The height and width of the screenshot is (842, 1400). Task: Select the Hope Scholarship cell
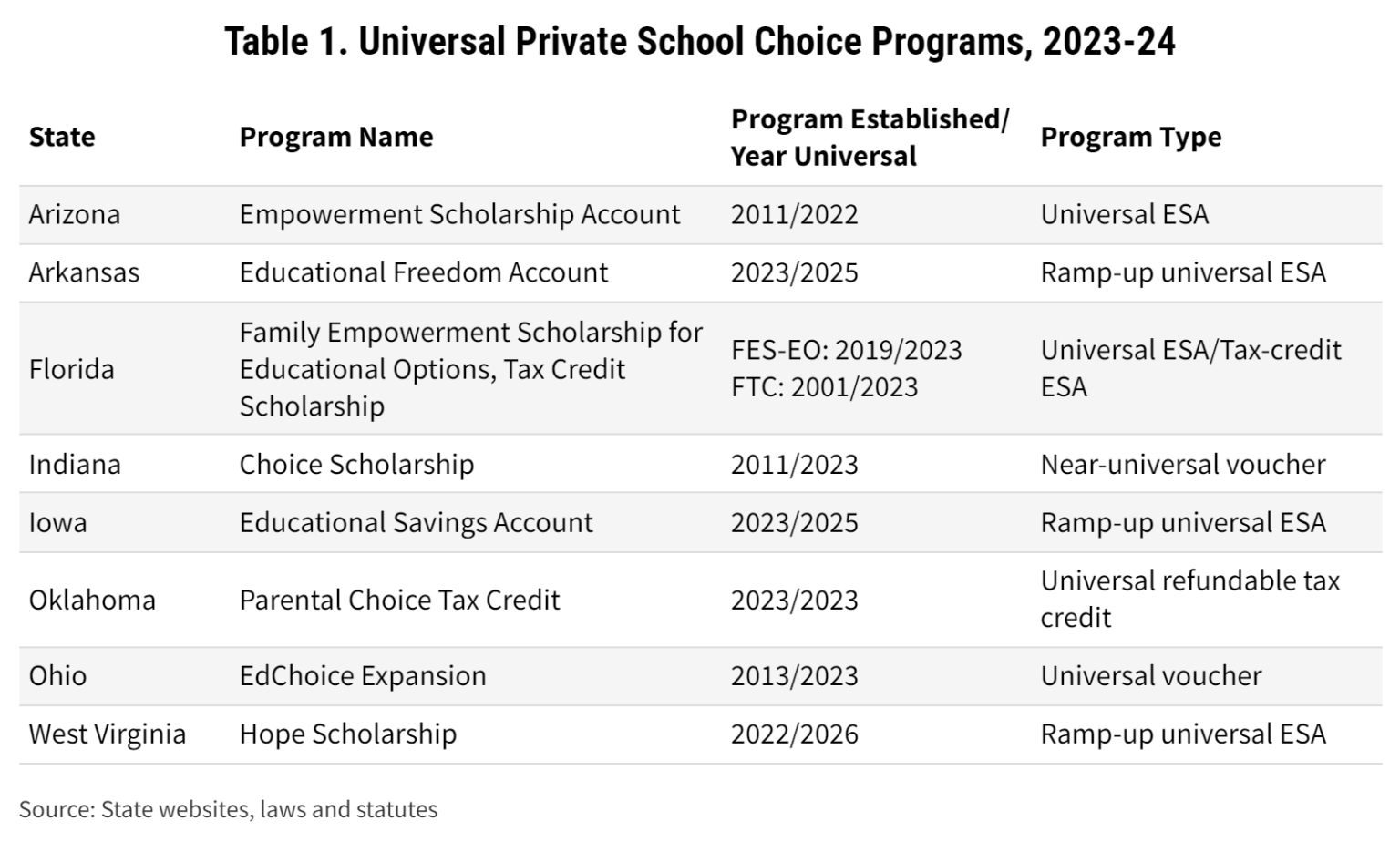click(x=348, y=734)
